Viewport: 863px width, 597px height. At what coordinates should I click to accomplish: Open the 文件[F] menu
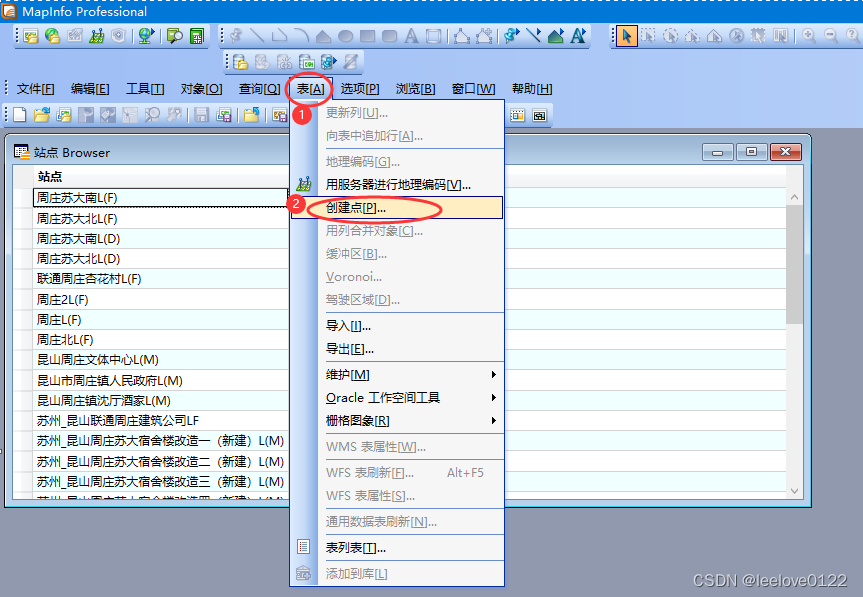[x=35, y=89]
